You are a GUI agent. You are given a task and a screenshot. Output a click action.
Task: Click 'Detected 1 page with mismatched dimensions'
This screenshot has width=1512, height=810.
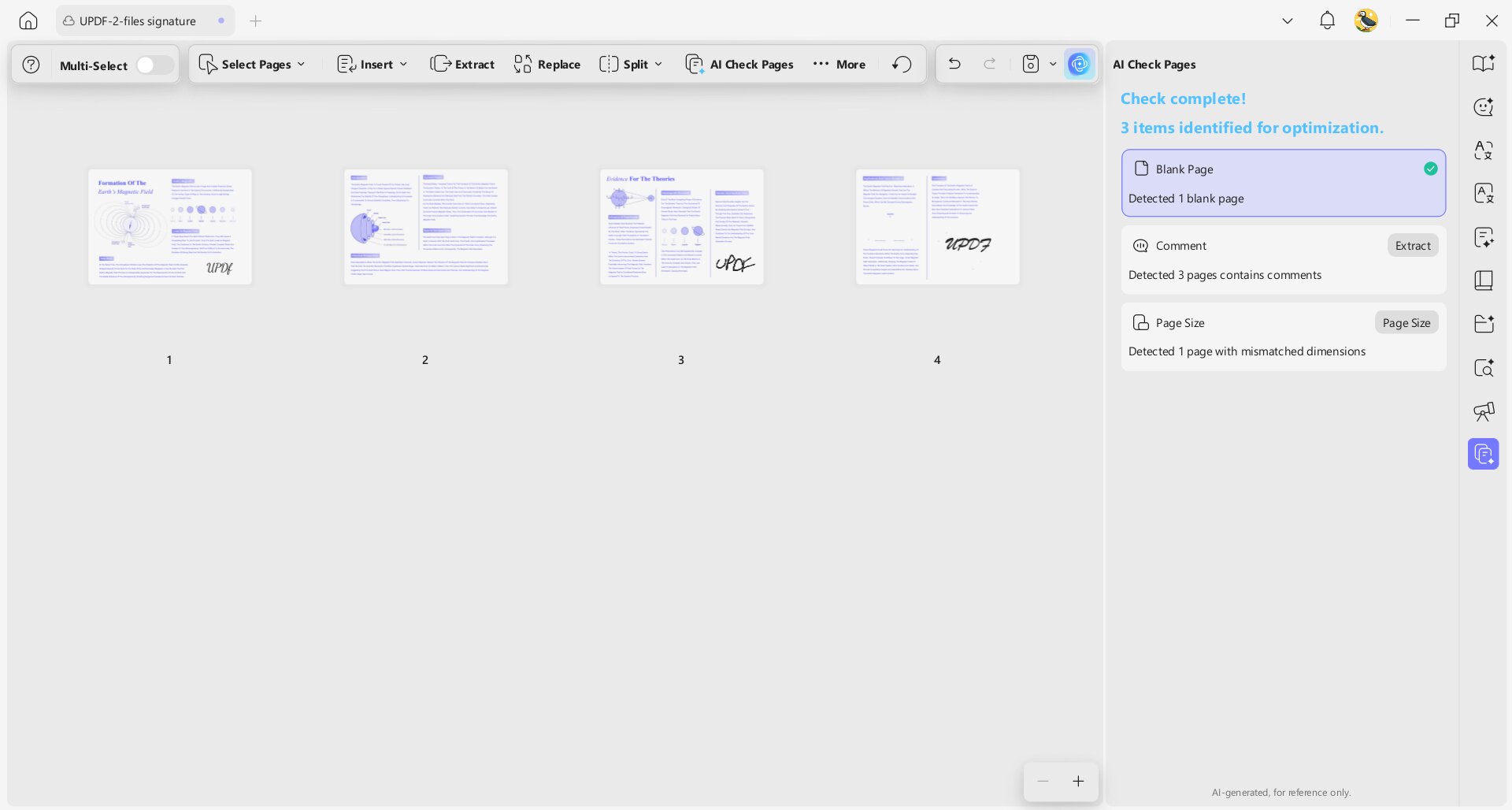[x=1247, y=351]
